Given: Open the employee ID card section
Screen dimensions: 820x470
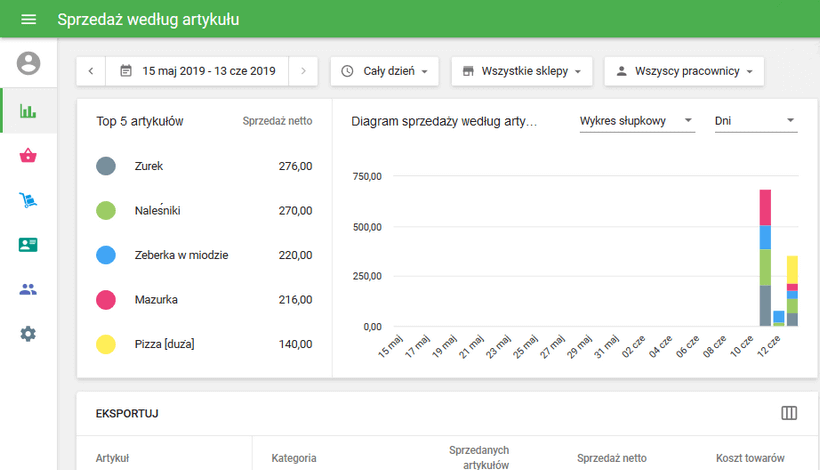Looking at the screenshot, I should coord(28,245).
